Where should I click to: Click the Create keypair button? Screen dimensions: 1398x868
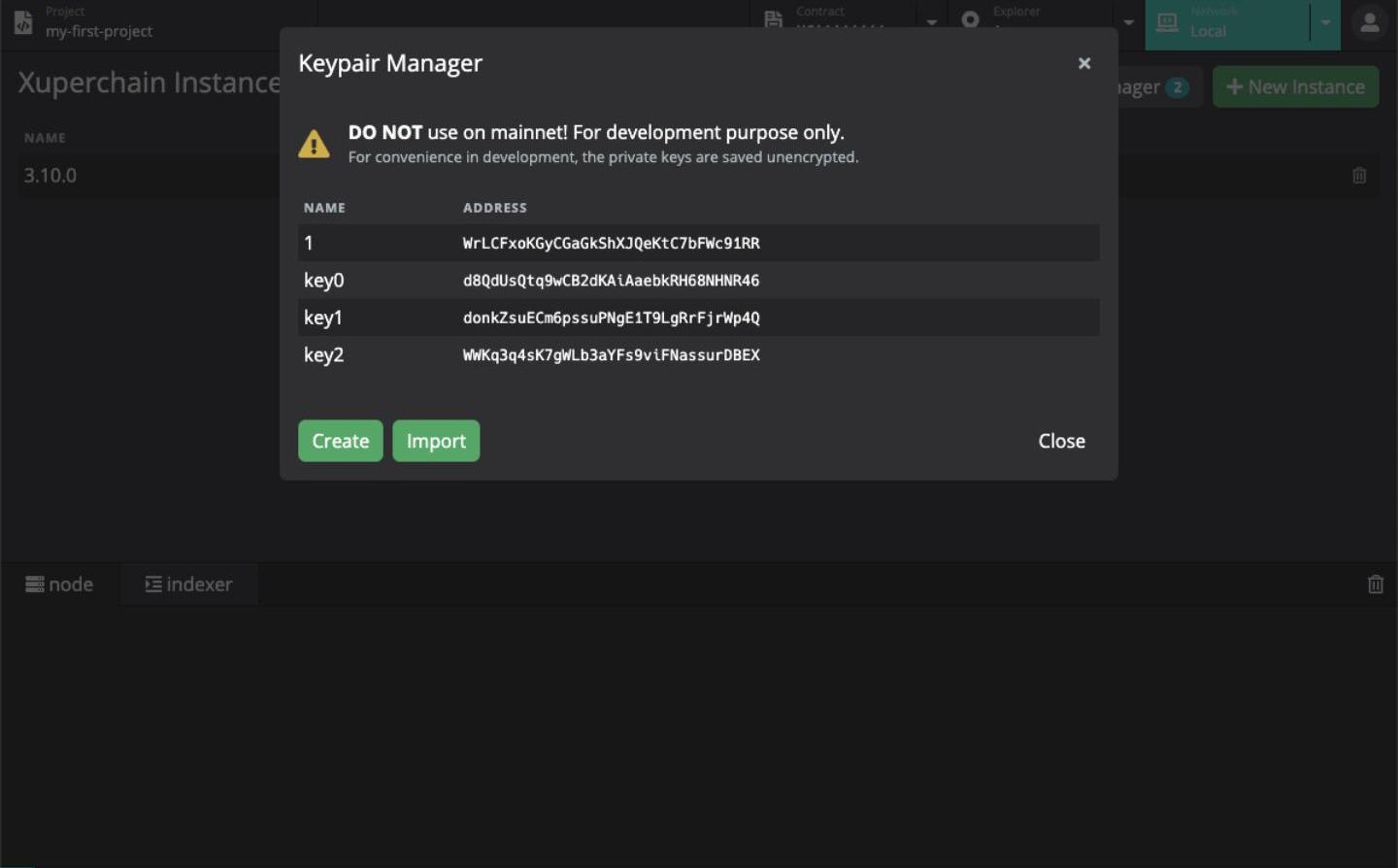341,441
